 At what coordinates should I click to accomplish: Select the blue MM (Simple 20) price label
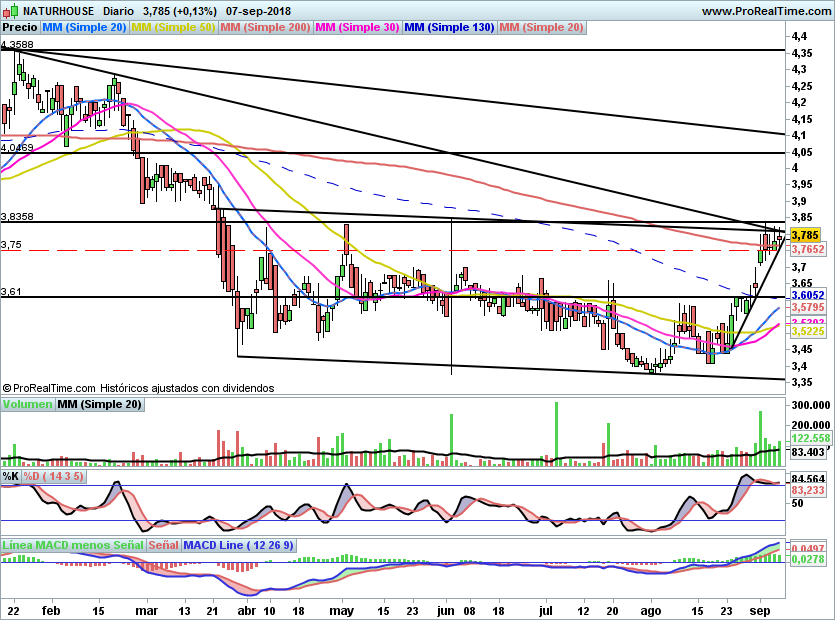(85, 28)
